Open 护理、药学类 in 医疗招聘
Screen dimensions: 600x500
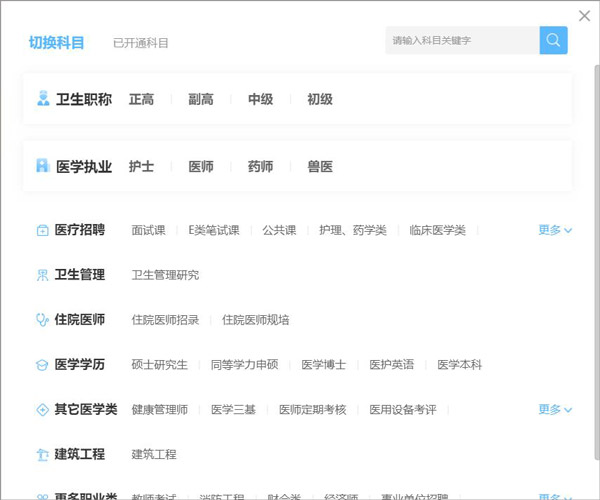click(353, 230)
